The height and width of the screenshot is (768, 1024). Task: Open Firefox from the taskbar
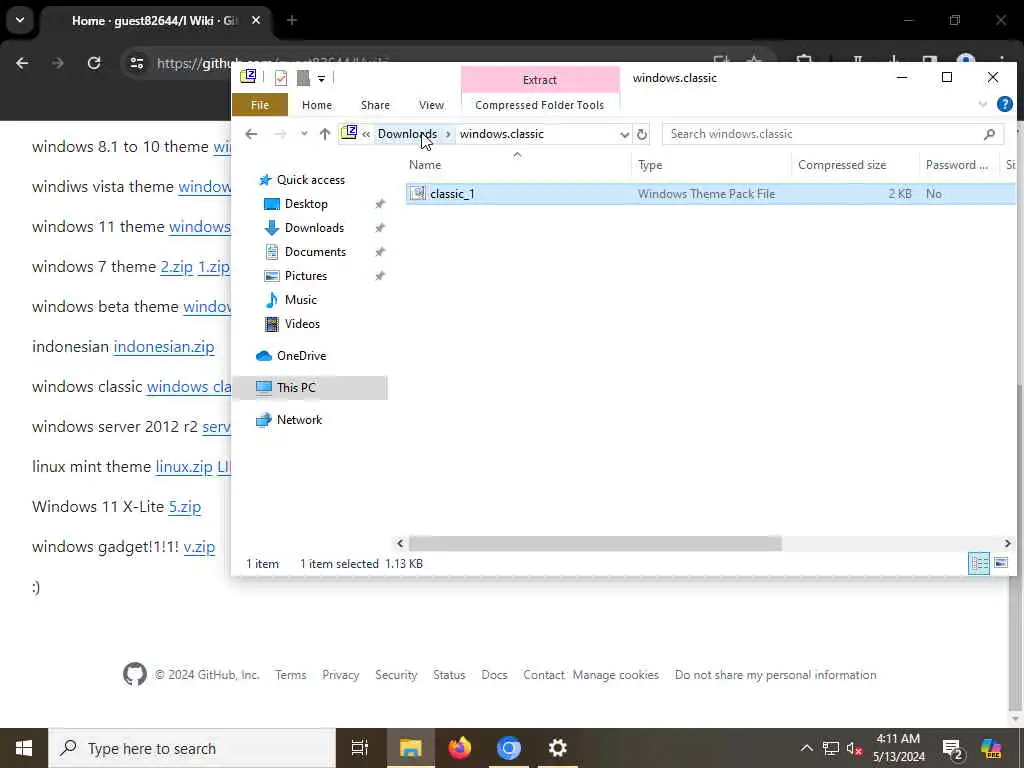click(x=460, y=748)
